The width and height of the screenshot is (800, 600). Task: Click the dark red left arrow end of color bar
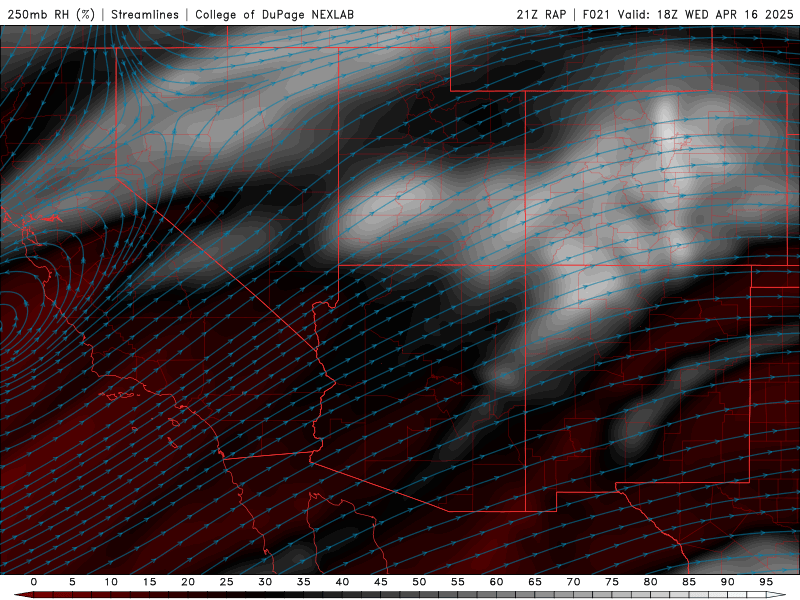[23, 595]
